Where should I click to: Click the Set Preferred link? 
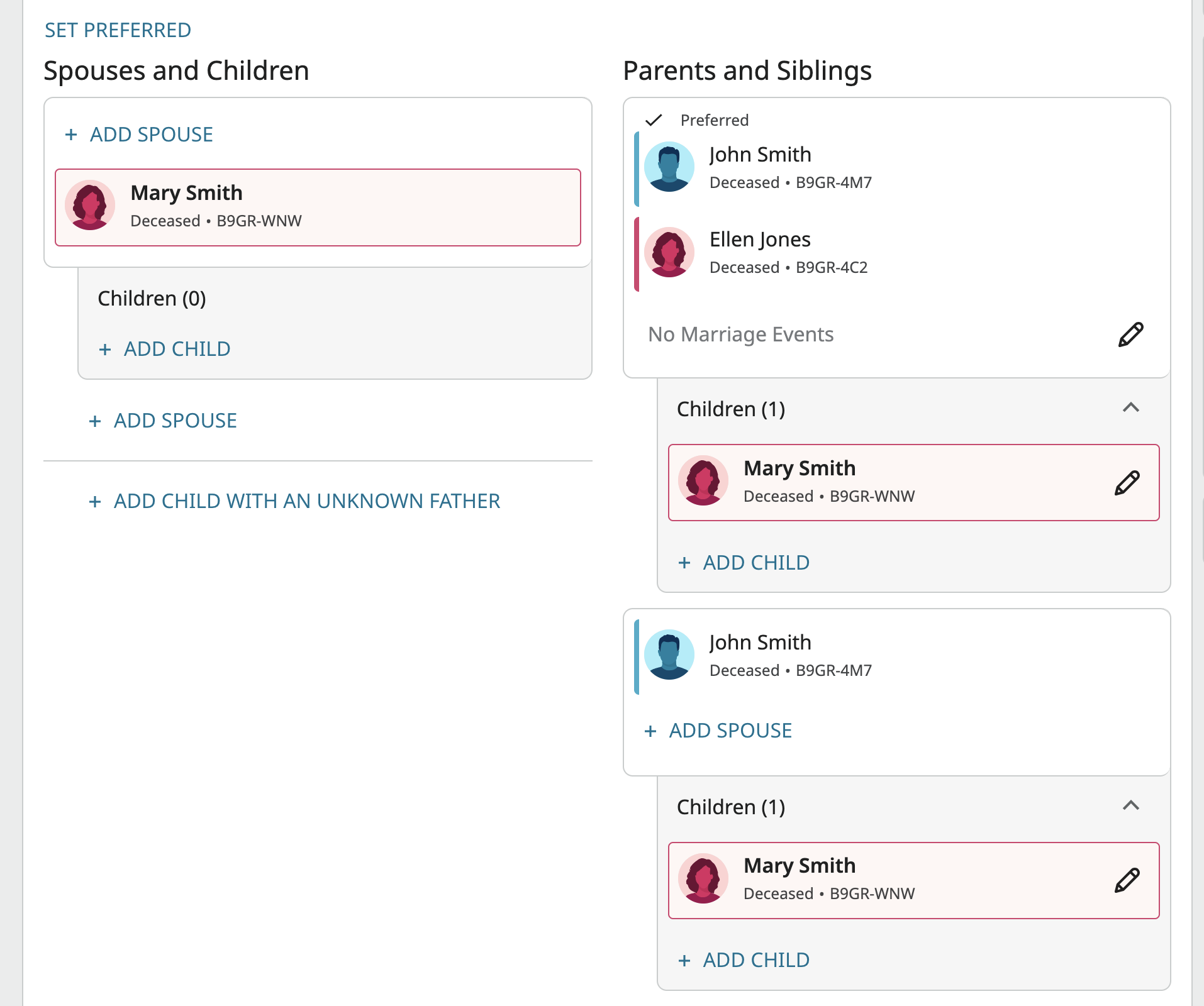(x=118, y=30)
